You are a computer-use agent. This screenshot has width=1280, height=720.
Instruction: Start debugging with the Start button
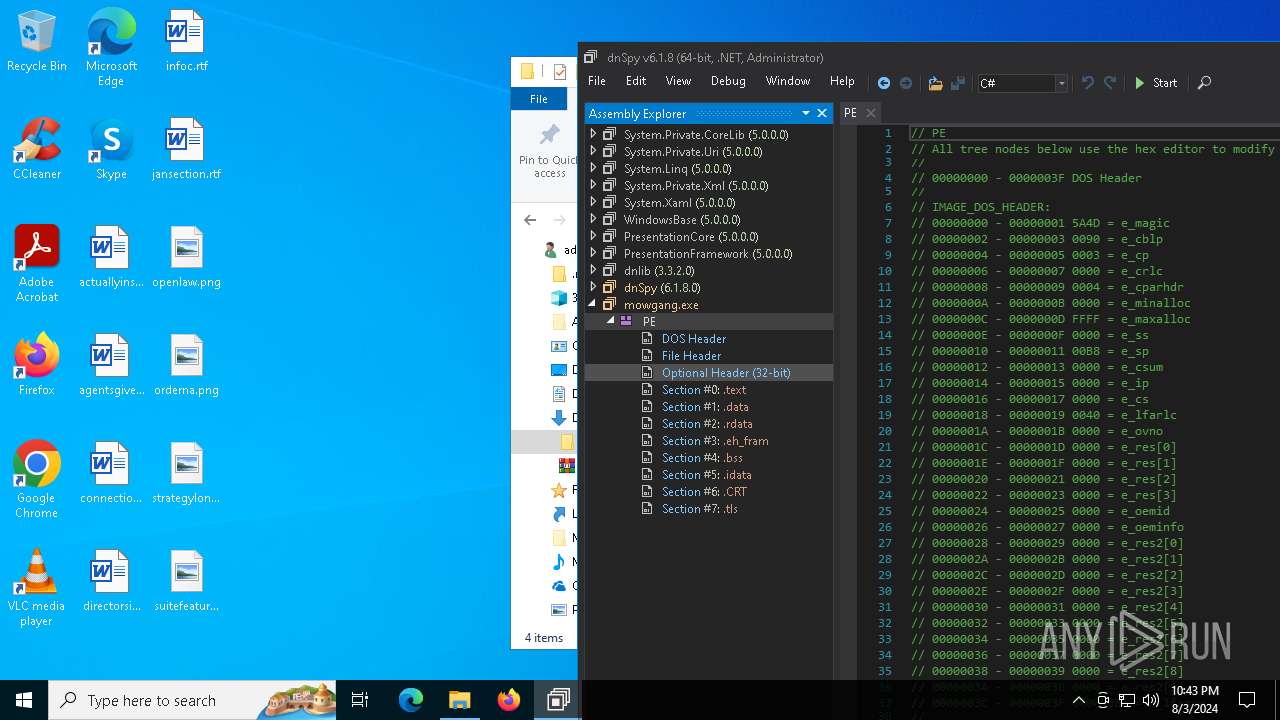click(x=1156, y=83)
